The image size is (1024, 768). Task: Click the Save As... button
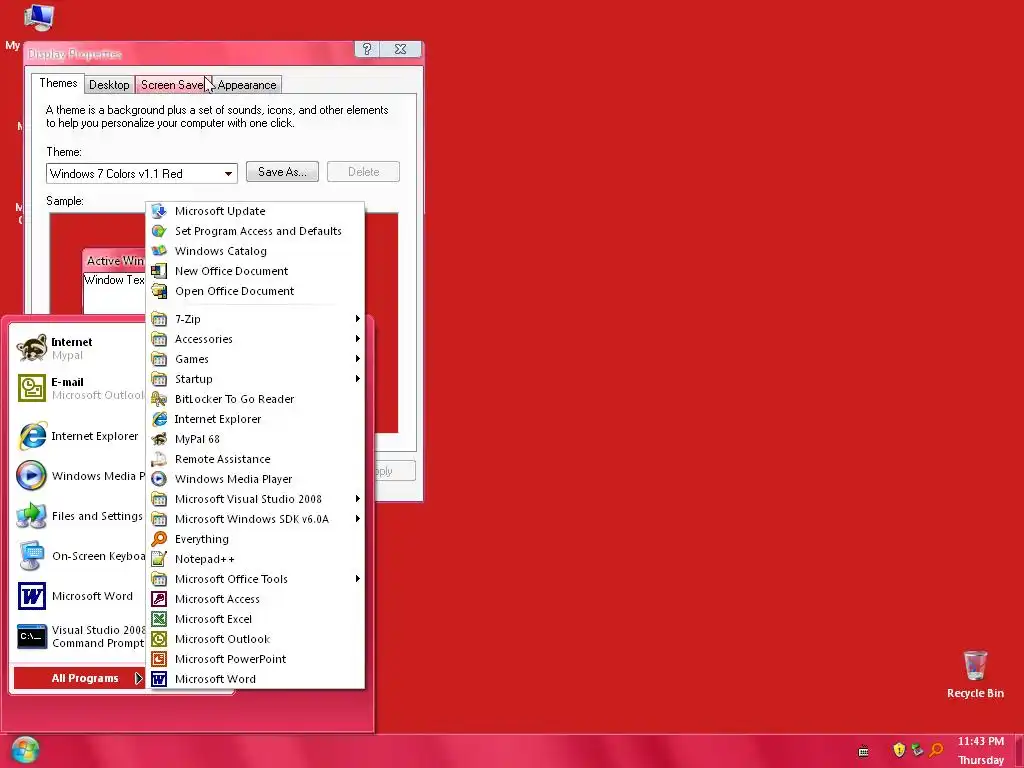(x=282, y=172)
